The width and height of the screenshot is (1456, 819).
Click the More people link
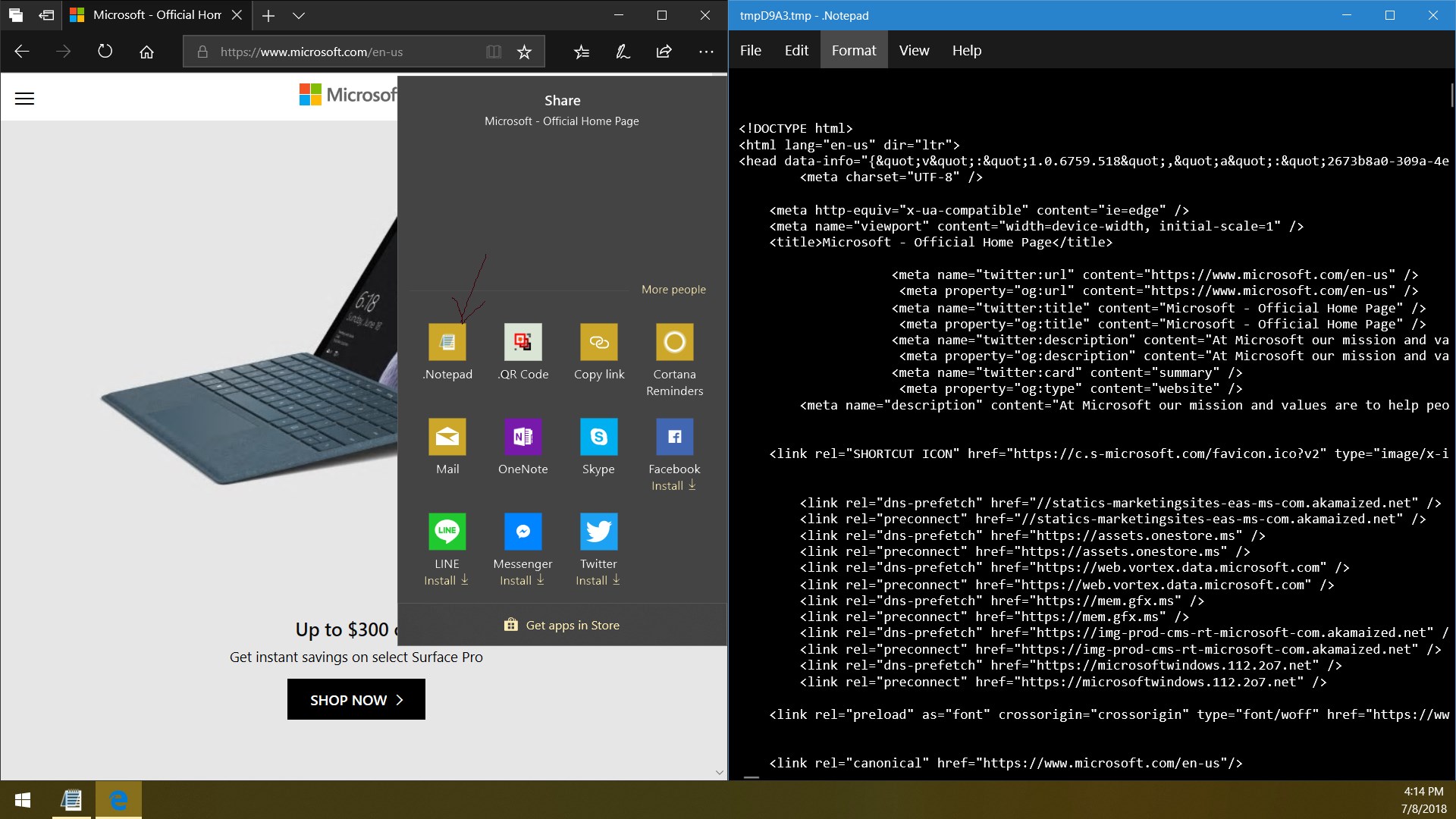(x=673, y=290)
